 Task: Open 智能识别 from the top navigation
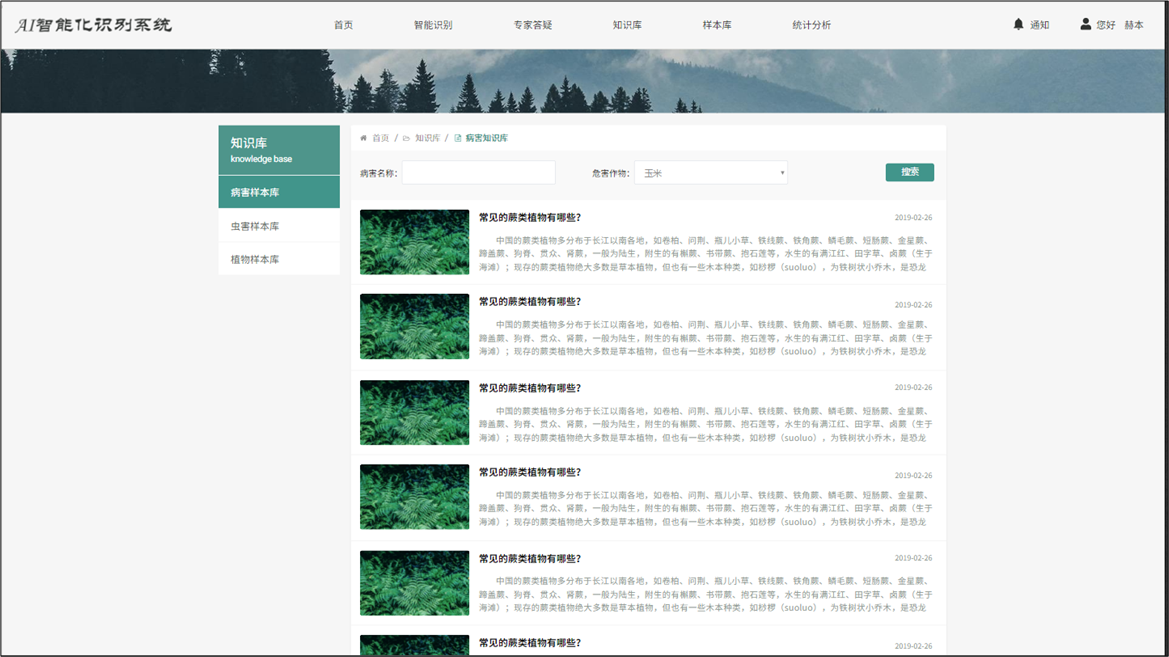(x=433, y=25)
